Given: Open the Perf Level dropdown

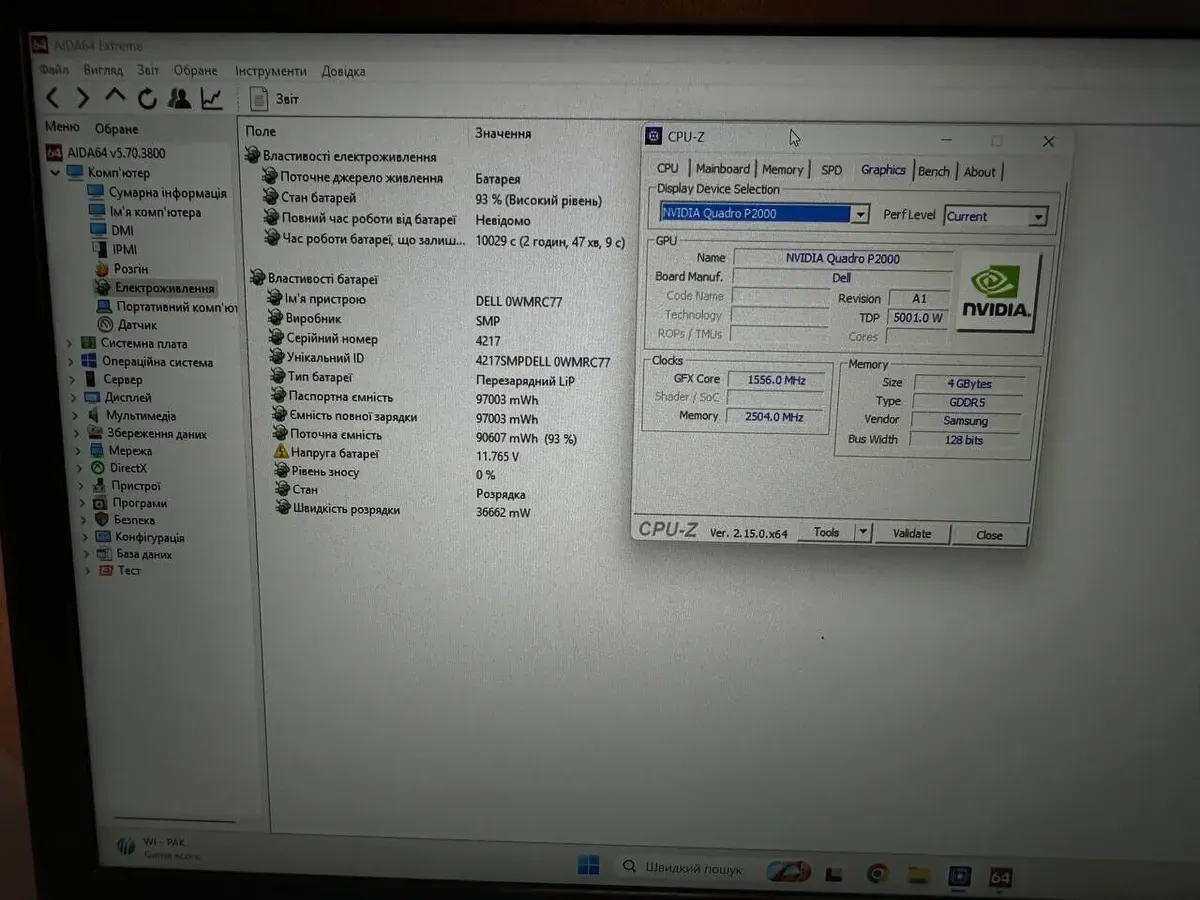Looking at the screenshot, I should click(x=1038, y=217).
